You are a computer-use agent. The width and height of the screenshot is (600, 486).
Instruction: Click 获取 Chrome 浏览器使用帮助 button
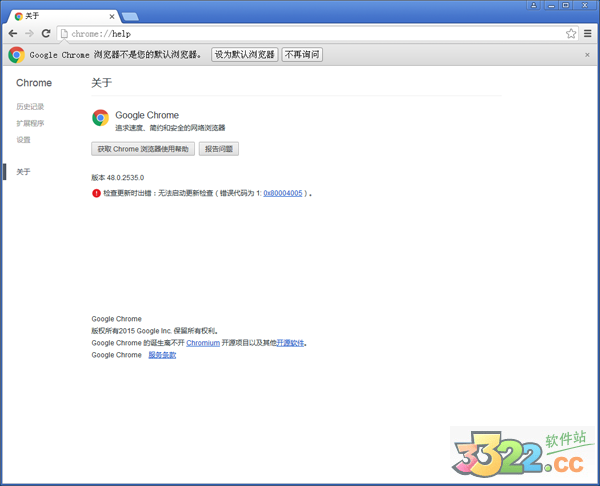pos(143,149)
